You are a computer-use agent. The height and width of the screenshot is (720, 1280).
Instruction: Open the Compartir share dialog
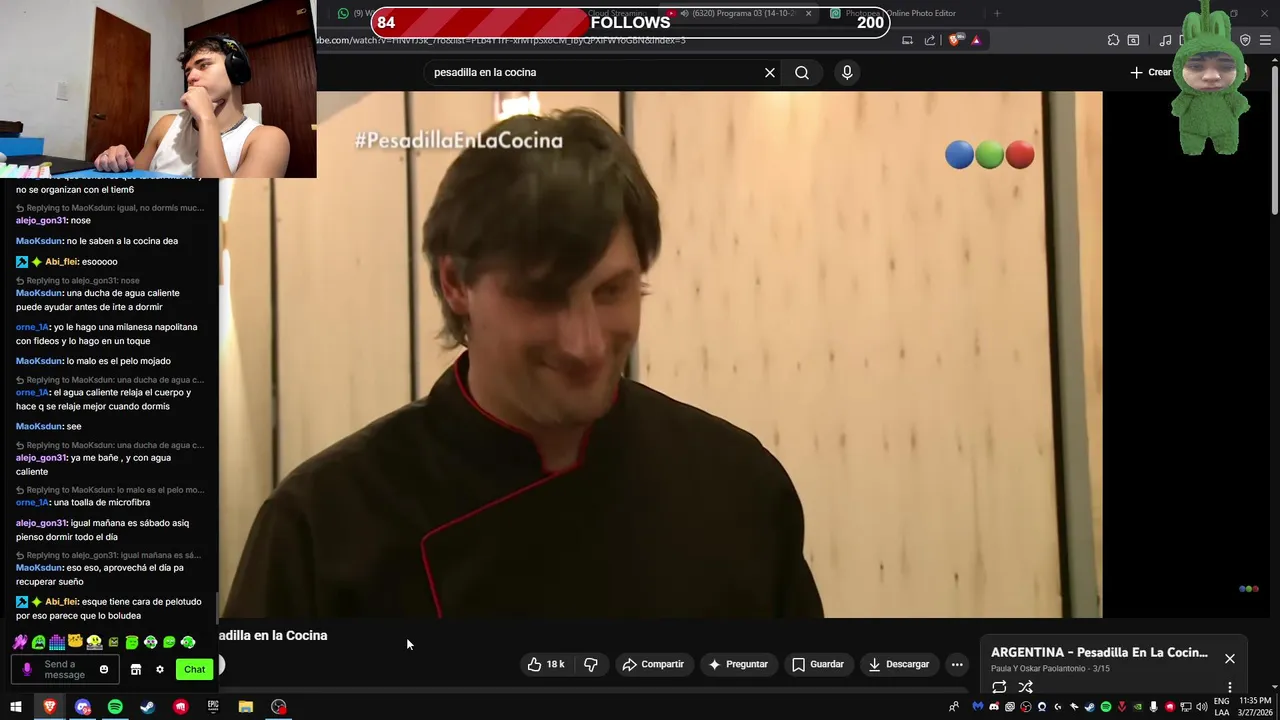coord(653,664)
